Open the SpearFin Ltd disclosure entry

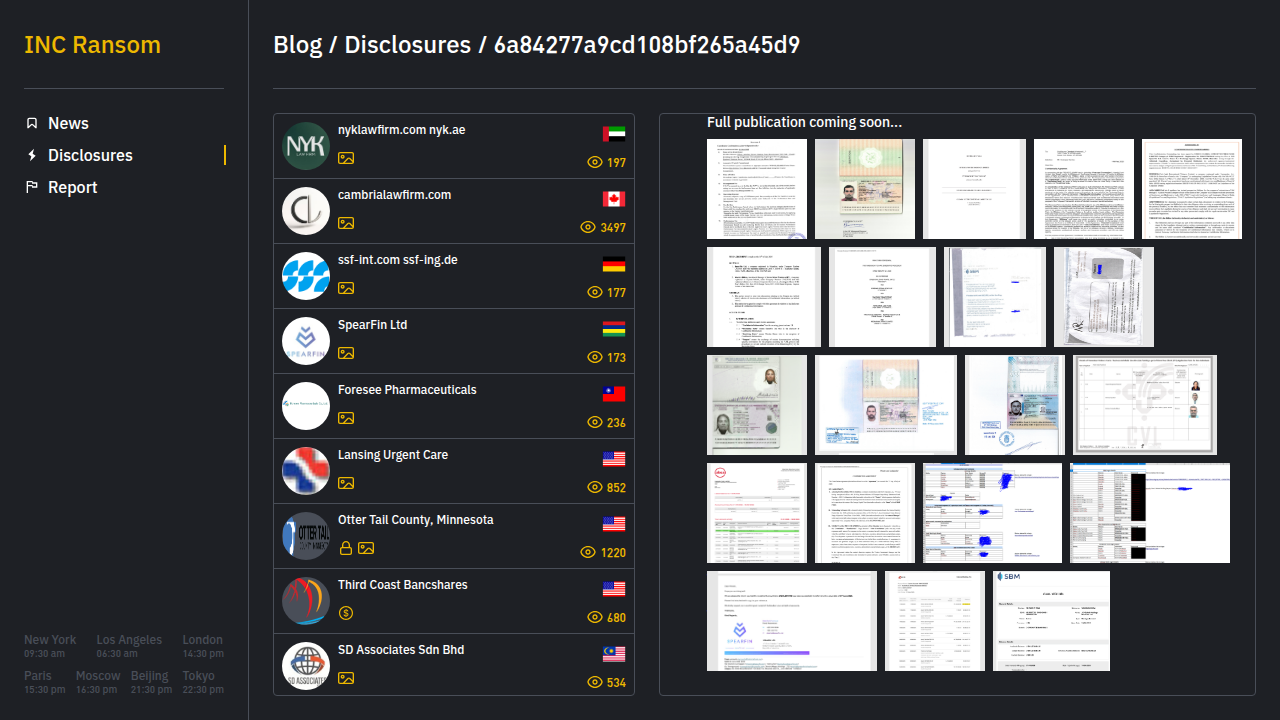pos(454,341)
